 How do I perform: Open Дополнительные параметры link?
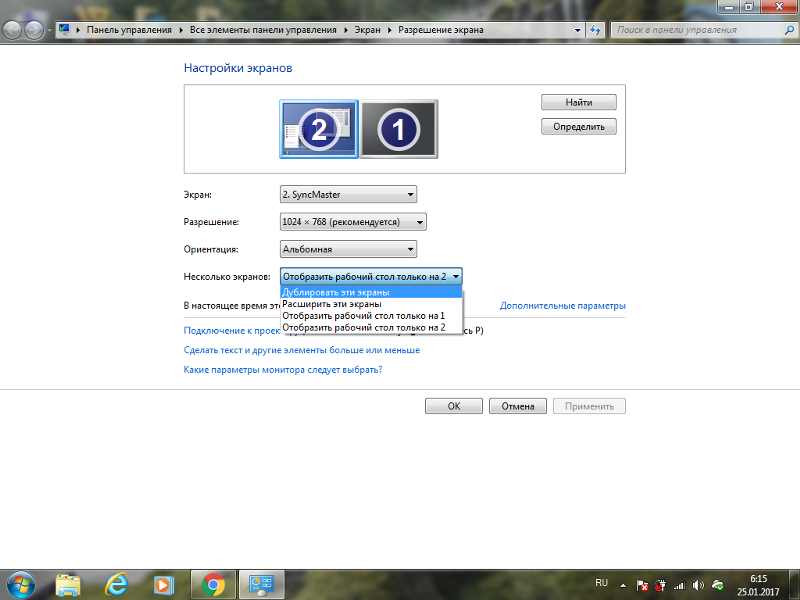click(x=562, y=306)
